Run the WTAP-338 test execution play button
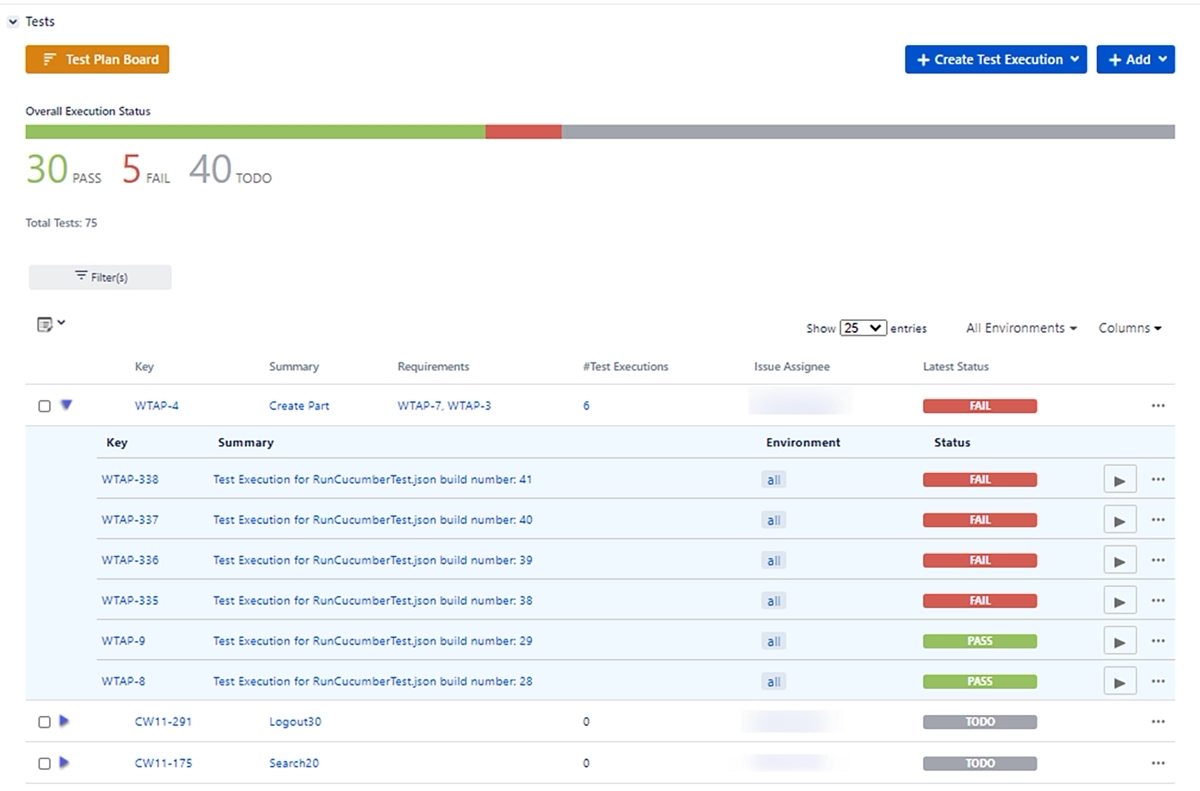The width and height of the screenshot is (1200, 791). pyautogui.click(x=1119, y=480)
